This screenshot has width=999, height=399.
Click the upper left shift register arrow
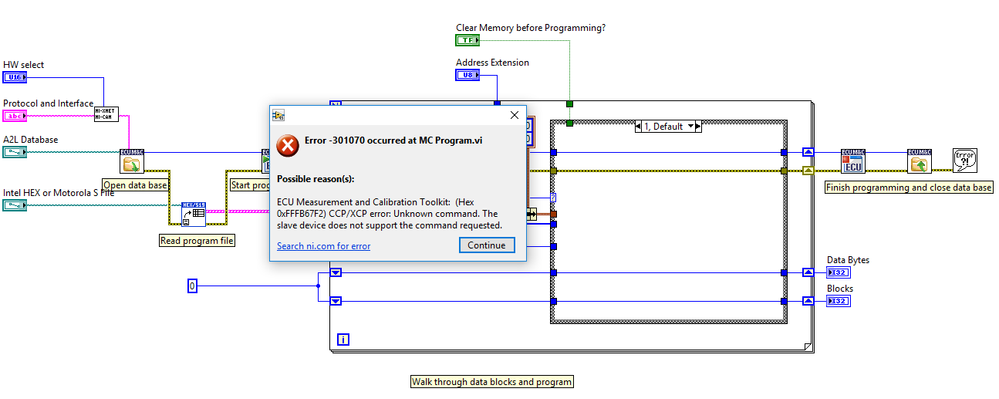tap(336, 272)
